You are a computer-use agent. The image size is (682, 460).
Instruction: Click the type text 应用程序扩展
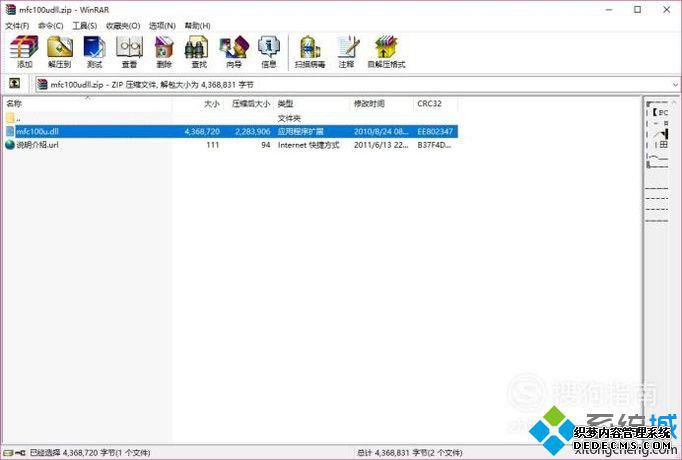(x=301, y=131)
